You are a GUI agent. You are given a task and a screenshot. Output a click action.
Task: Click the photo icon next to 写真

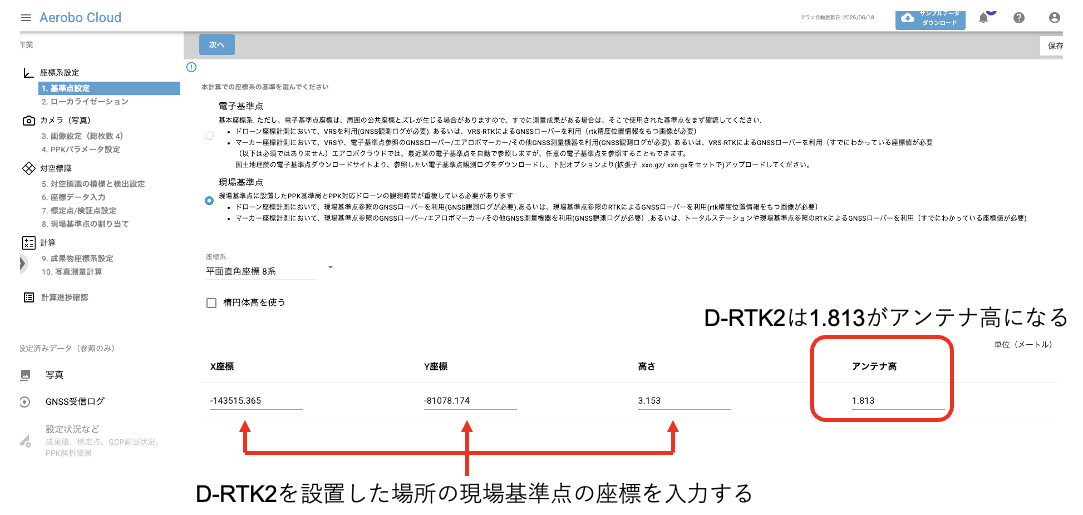(x=26, y=375)
